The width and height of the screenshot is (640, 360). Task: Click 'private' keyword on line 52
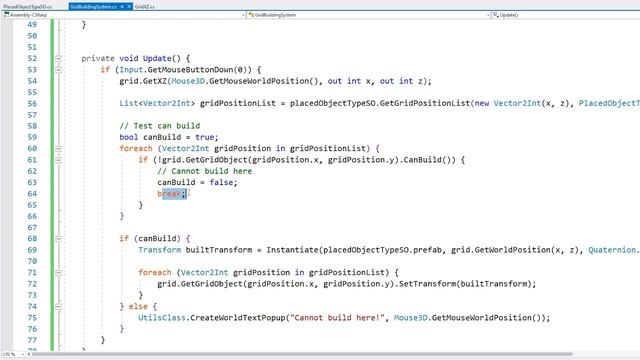tap(98, 58)
